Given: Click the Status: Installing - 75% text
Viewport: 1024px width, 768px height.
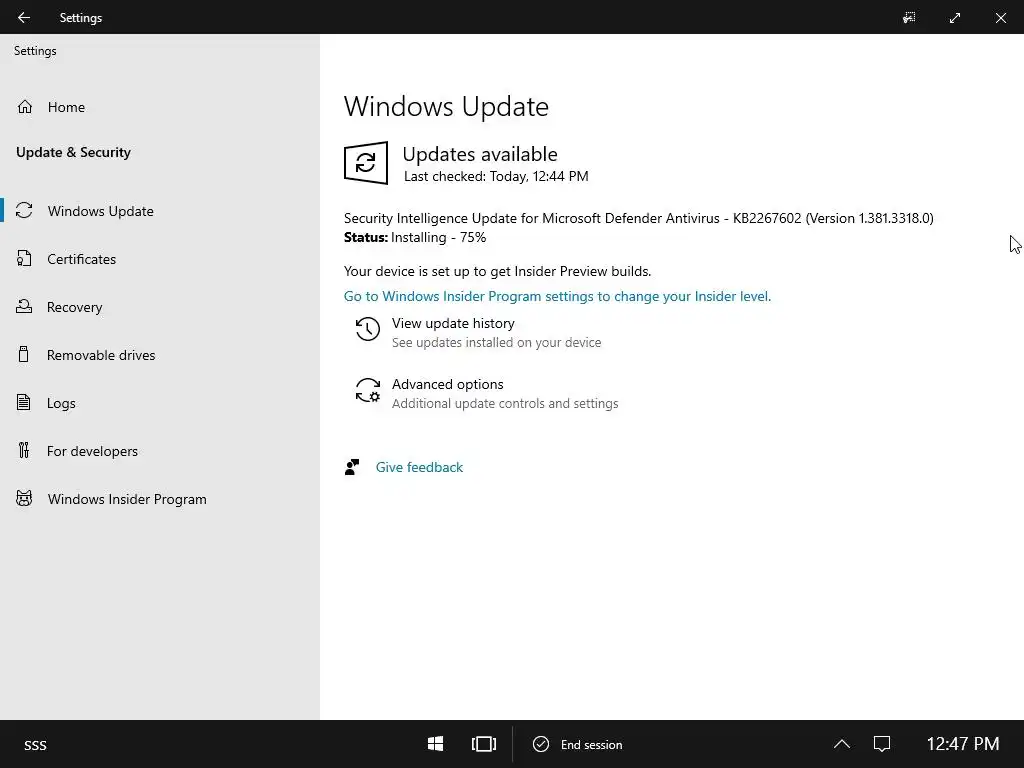Looking at the screenshot, I should 415,237.
